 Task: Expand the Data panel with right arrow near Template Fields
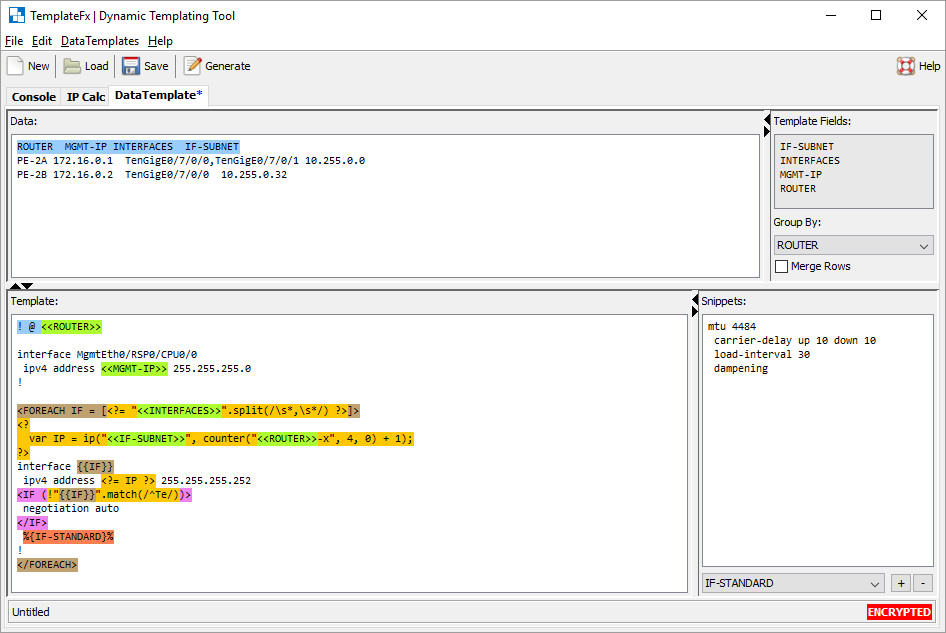(x=767, y=132)
